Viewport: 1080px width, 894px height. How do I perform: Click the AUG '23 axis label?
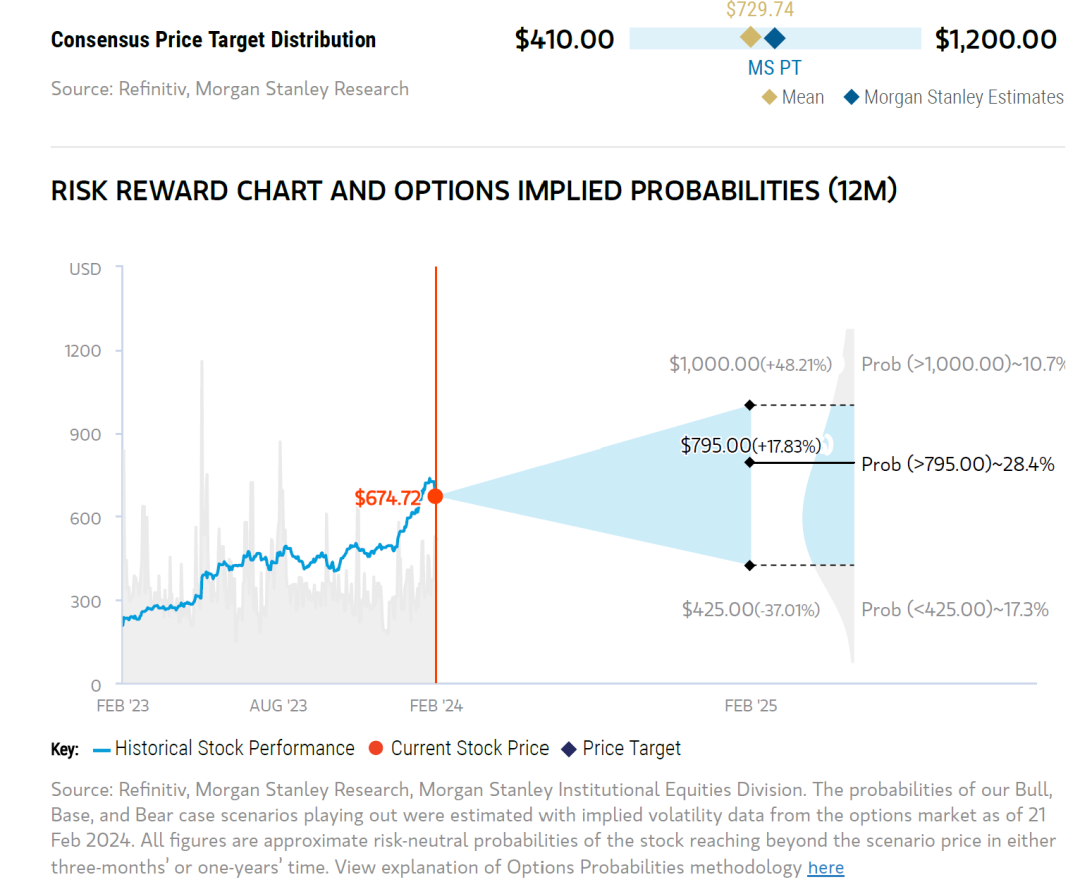tap(278, 706)
